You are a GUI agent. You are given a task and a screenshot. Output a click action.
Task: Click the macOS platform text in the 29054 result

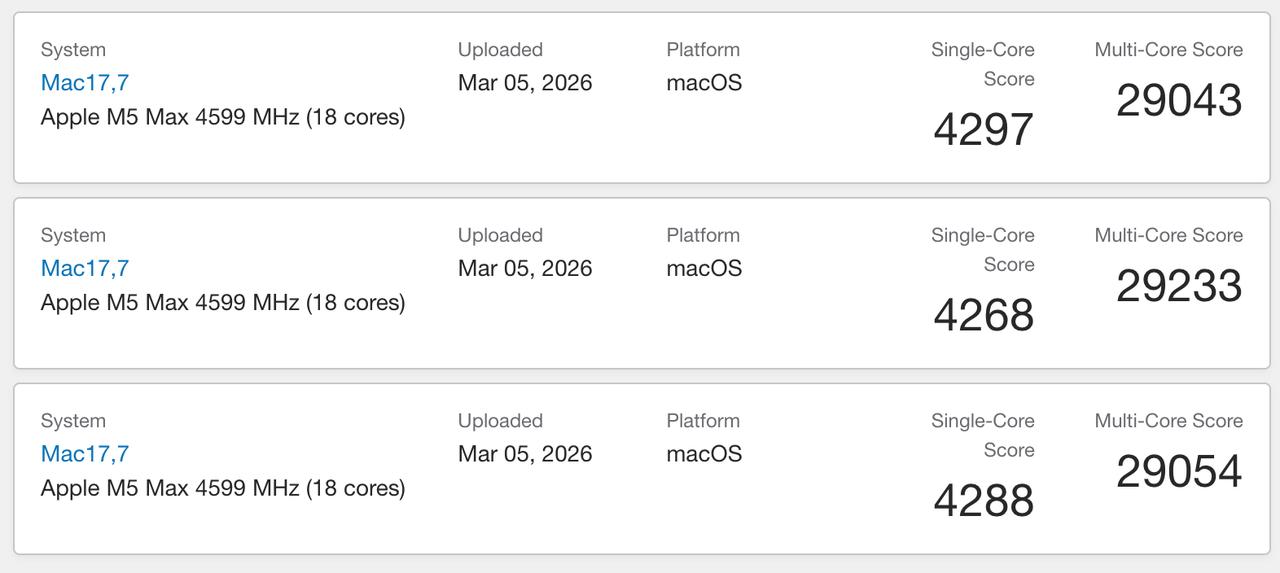[704, 454]
